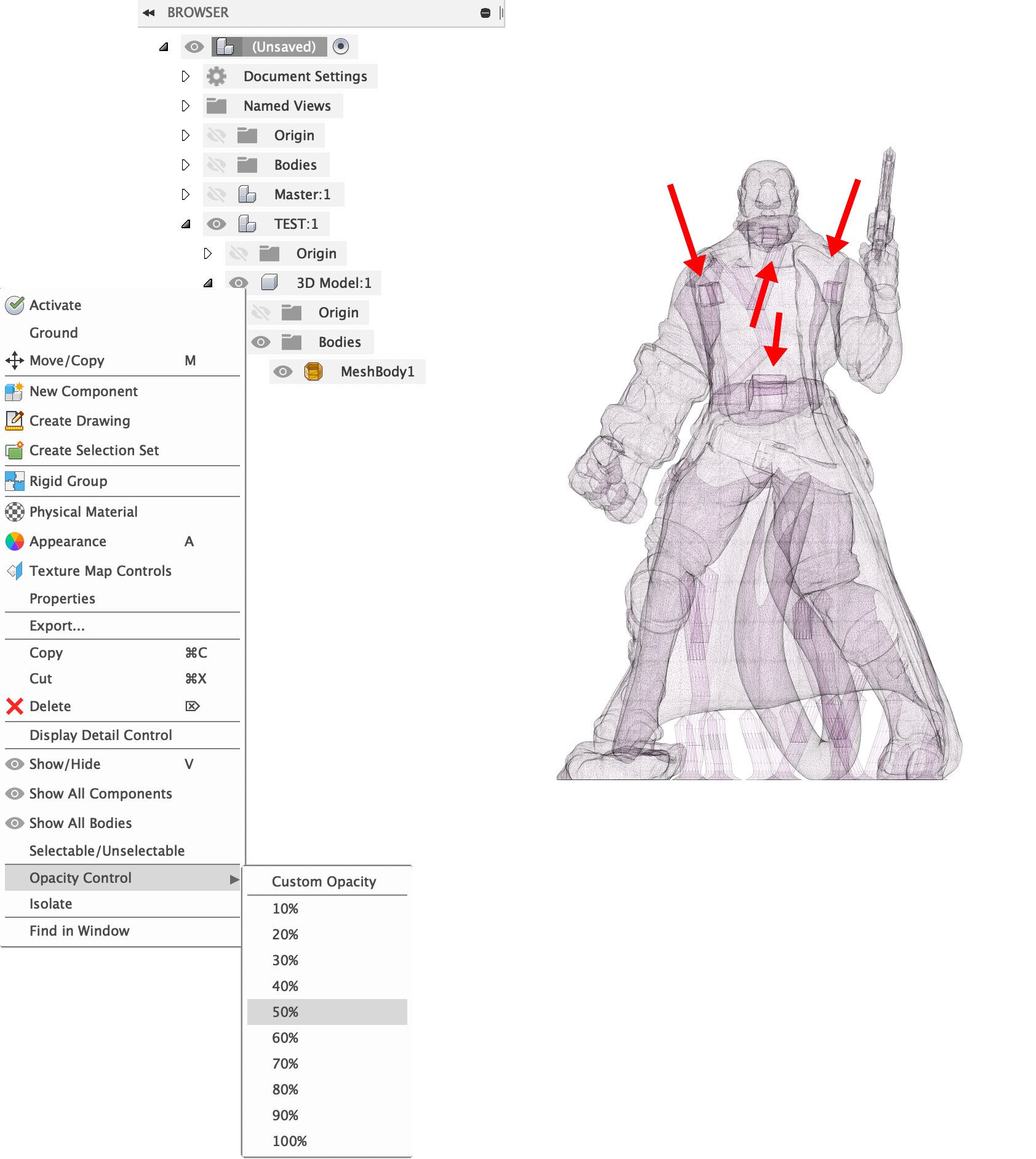The height and width of the screenshot is (1159, 1036).
Task: Show the top-level Bodies folder
Action: 217,165
